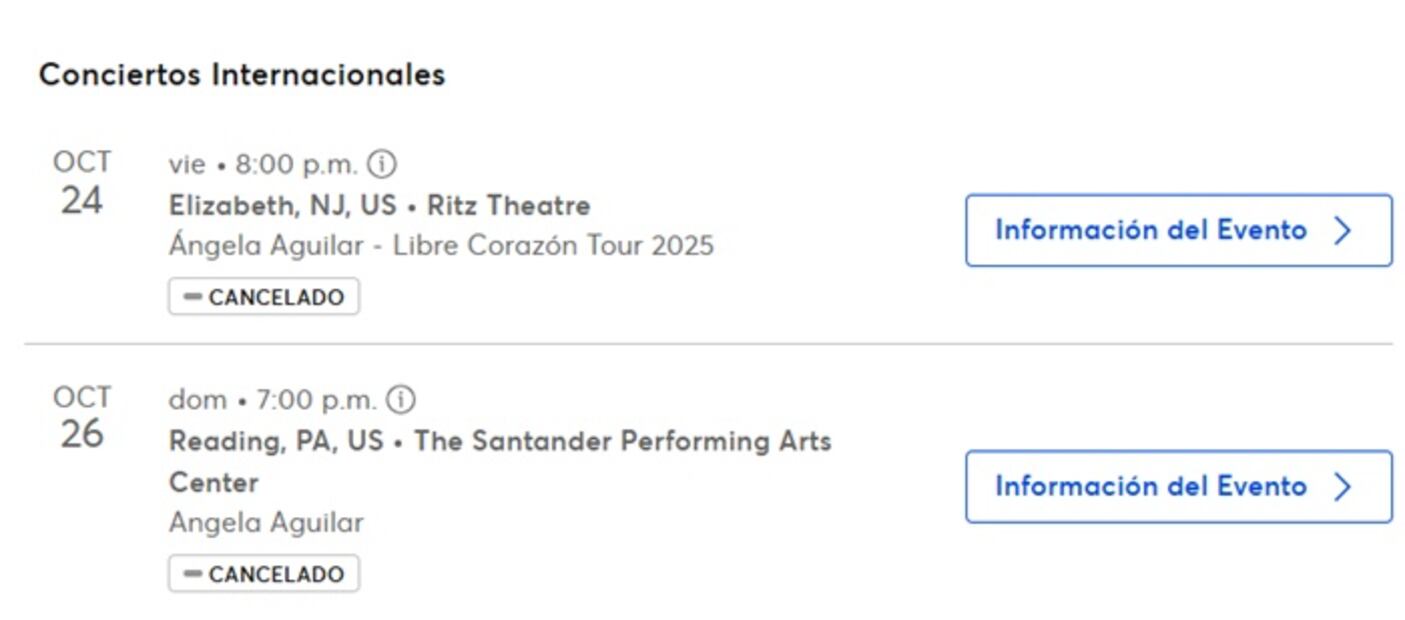Select the CANCELADO status badge for Reading event
The width and height of the screenshot is (1405, 620).
pyautogui.click(x=263, y=573)
